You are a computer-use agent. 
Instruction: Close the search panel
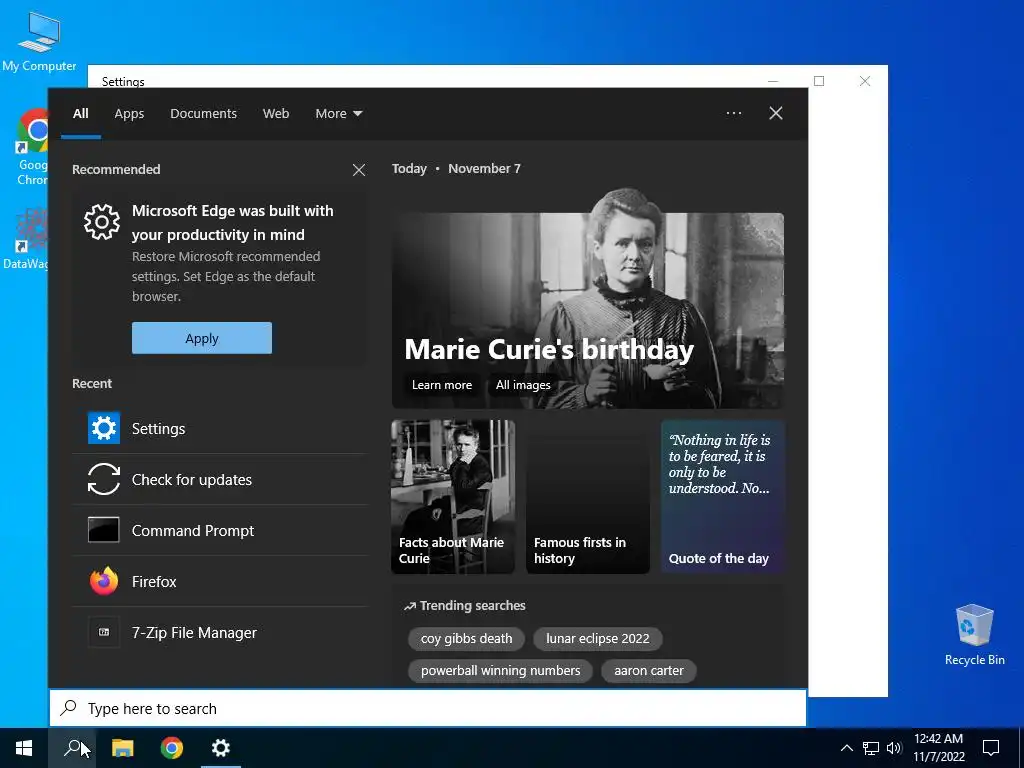pos(776,113)
